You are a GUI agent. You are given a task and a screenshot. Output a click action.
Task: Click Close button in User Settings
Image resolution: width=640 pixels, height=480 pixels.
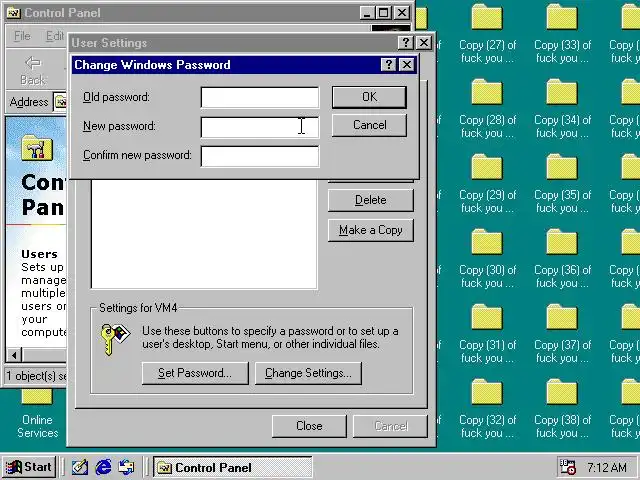coord(309,426)
